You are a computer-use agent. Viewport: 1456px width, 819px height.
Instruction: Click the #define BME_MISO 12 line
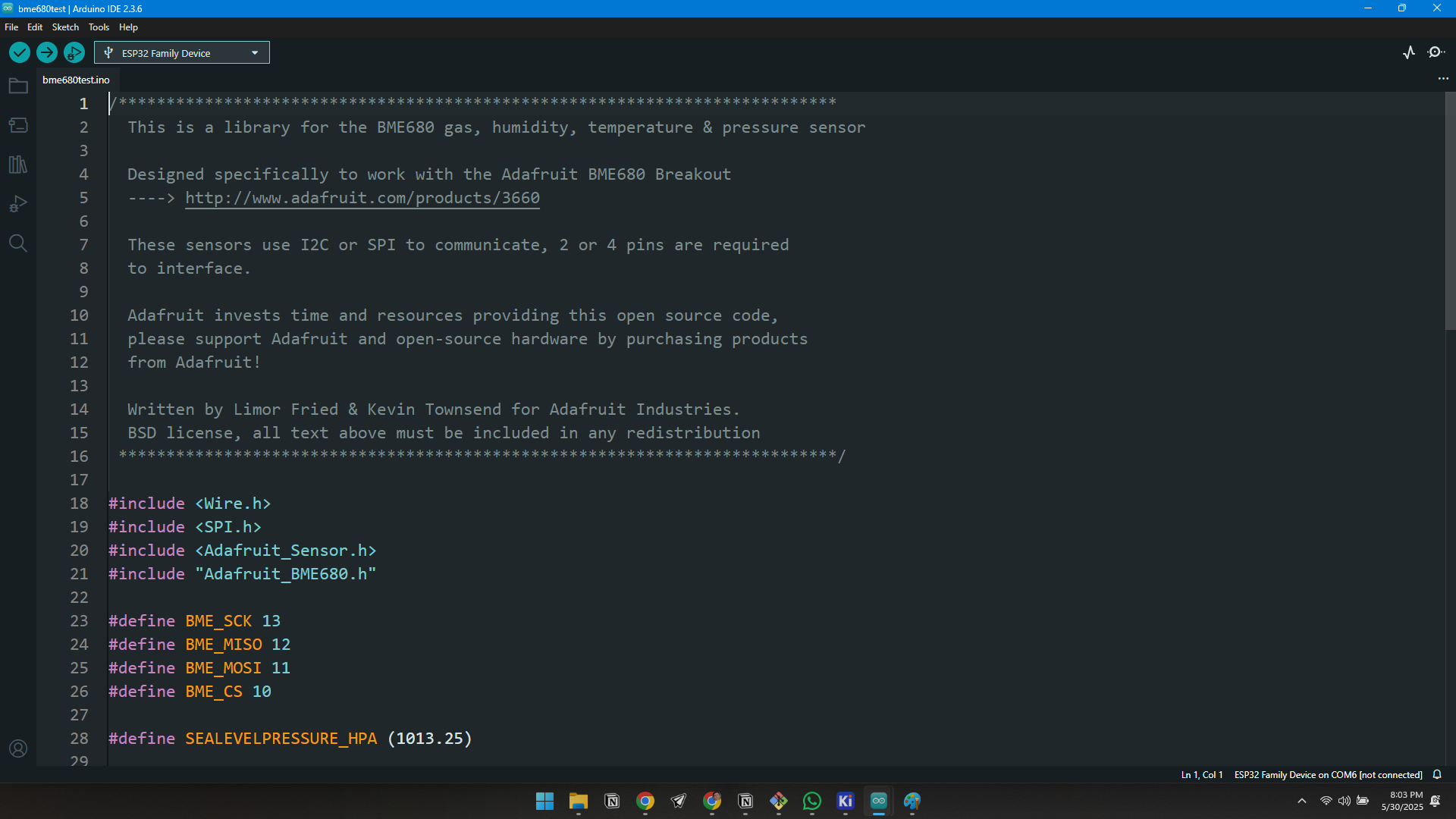click(x=199, y=645)
